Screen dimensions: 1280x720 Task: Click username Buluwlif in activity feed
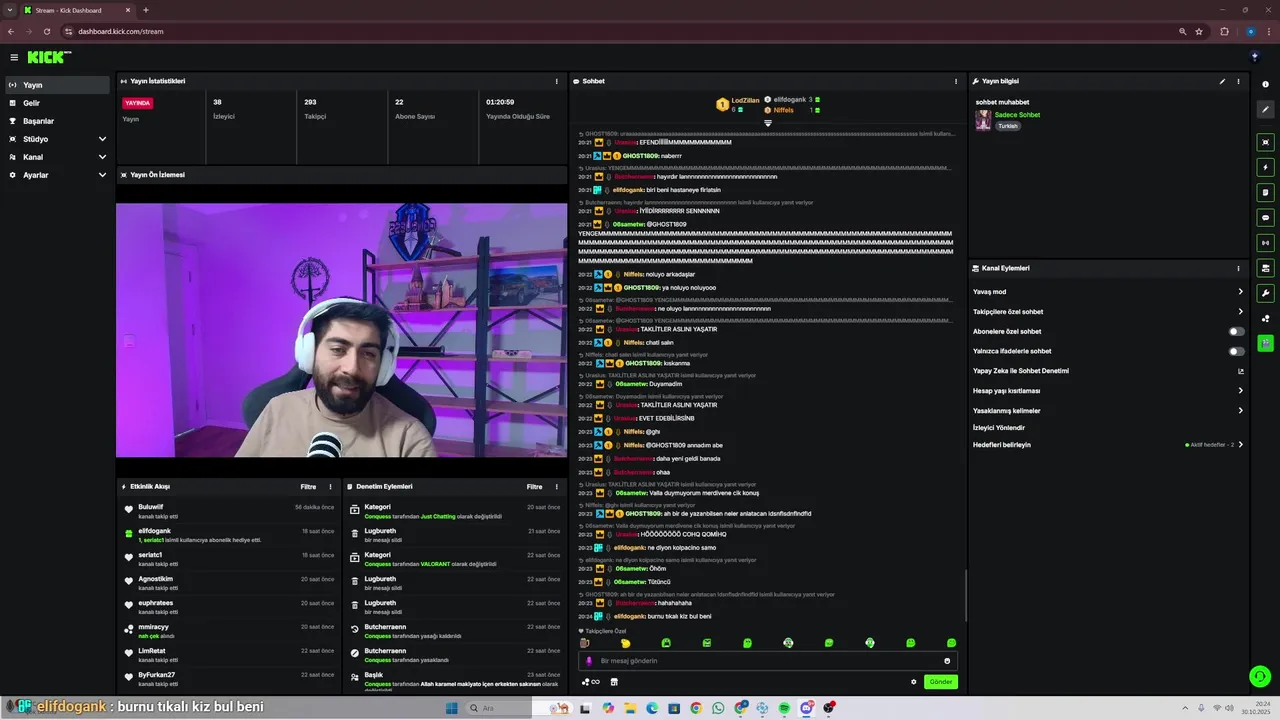click(x=151, y=507)
